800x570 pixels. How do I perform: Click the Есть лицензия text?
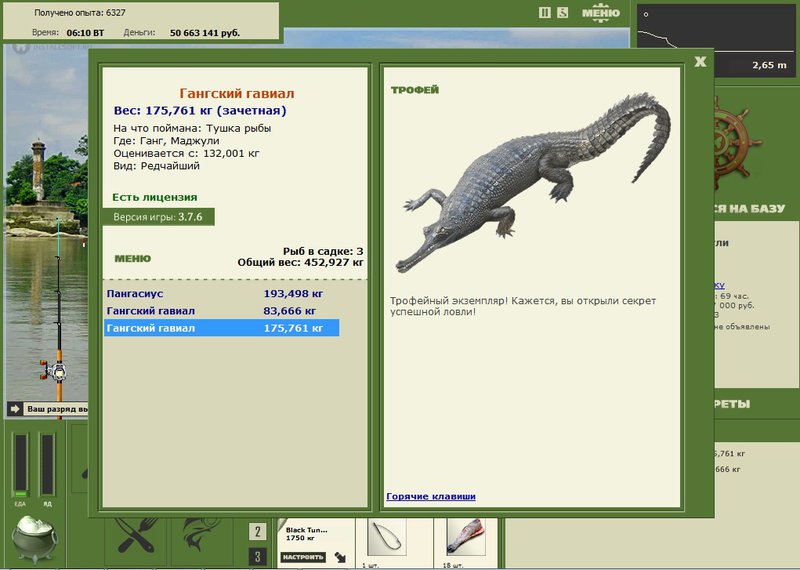(x=155, y=197)
